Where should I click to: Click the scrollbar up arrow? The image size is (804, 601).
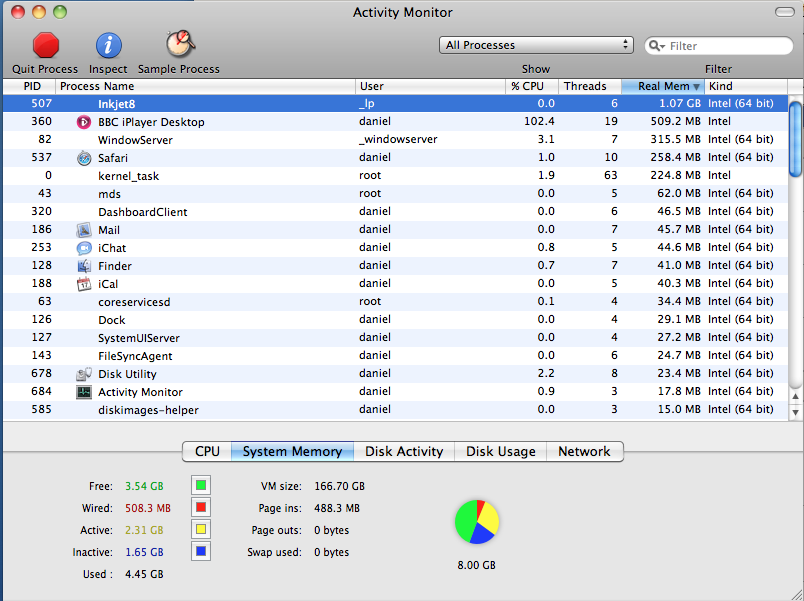(795, 396)
